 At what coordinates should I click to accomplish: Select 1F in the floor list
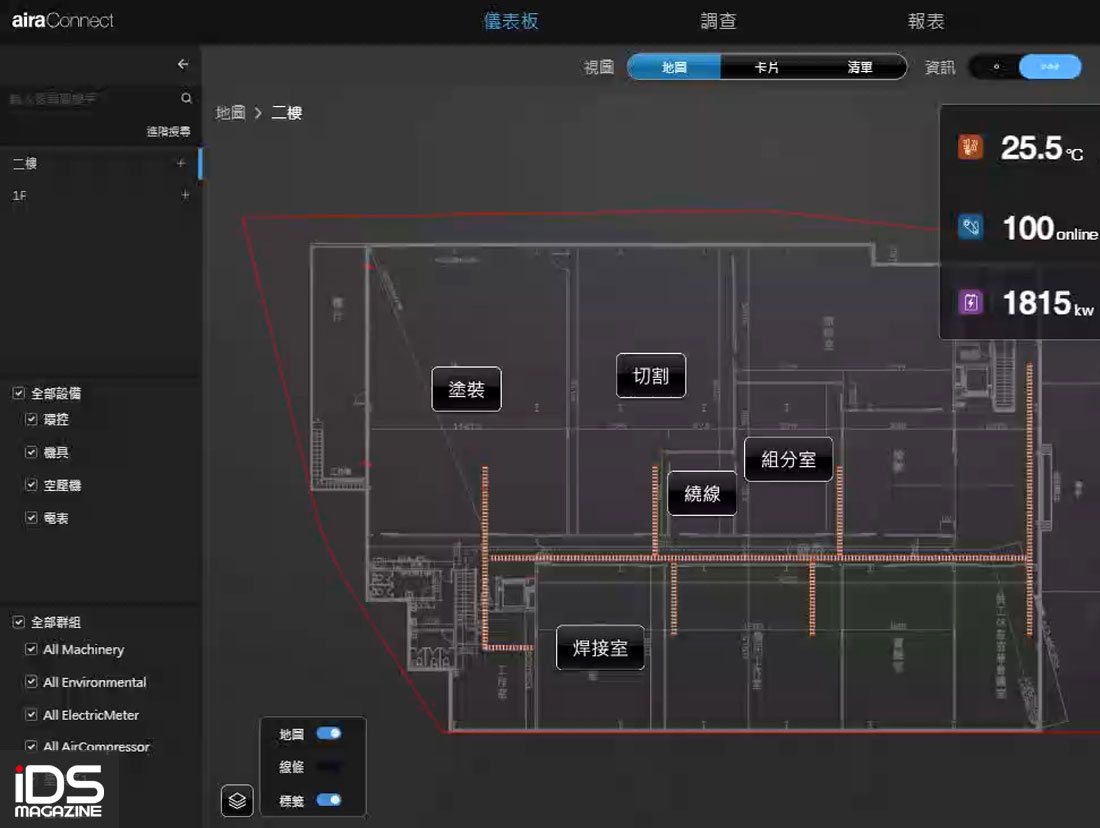click(x=100, y=195)
